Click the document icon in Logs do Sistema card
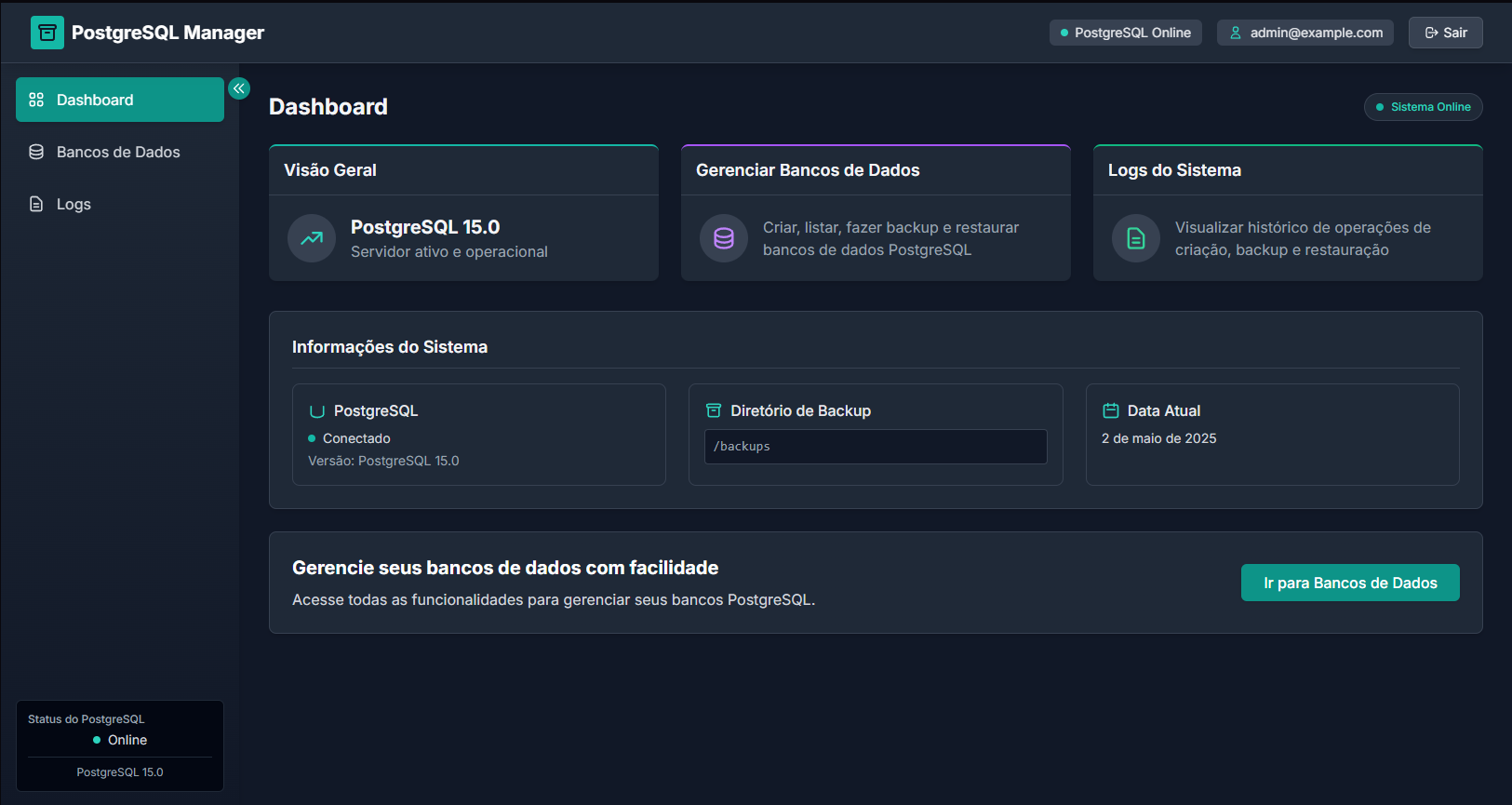1512x805 pixels. click(1136, 238)
